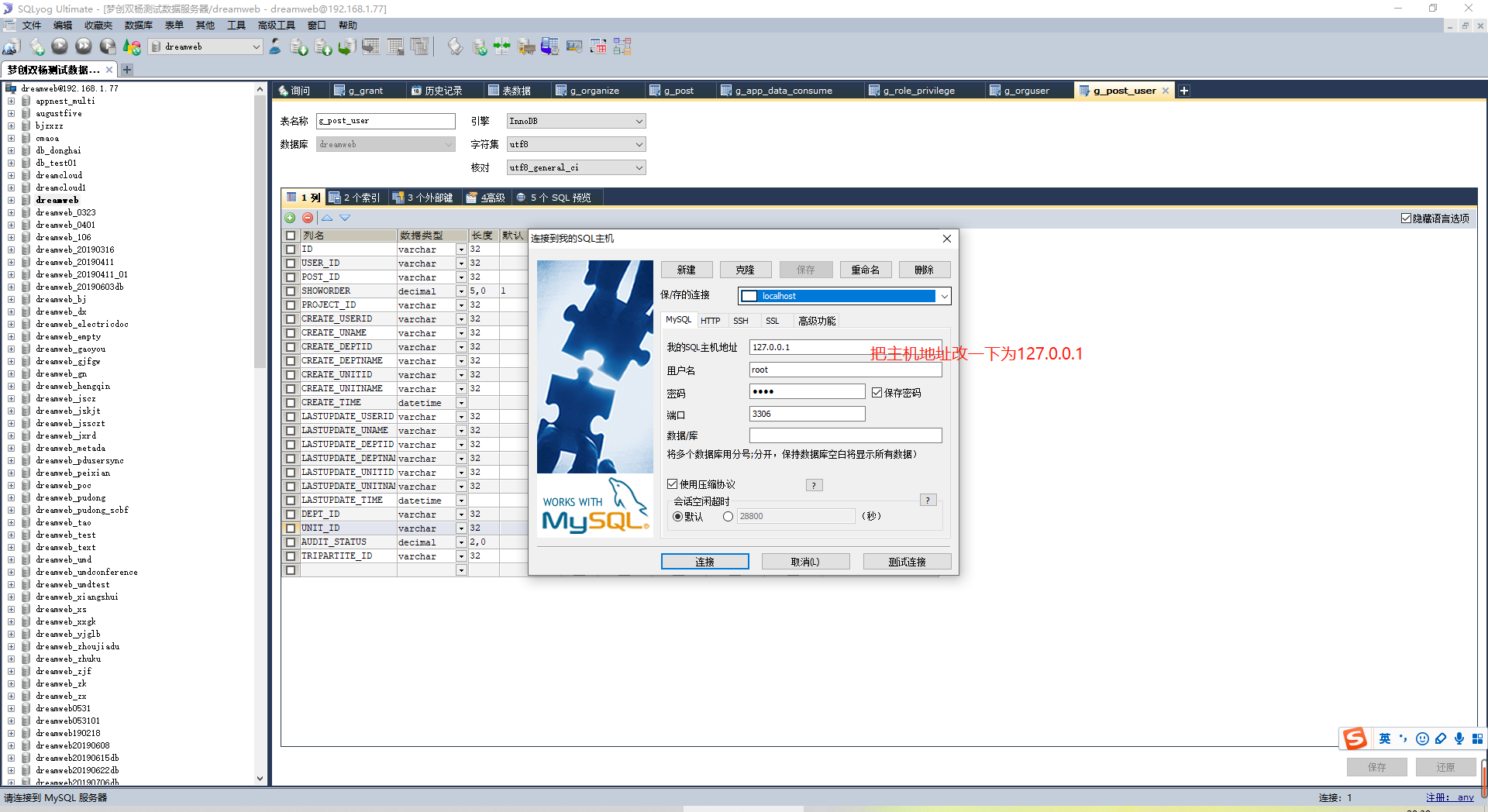Expand the dreamcloud database tree node
Image resolution: width=1488 pixels, height=812 pixels.
[11, 176]
